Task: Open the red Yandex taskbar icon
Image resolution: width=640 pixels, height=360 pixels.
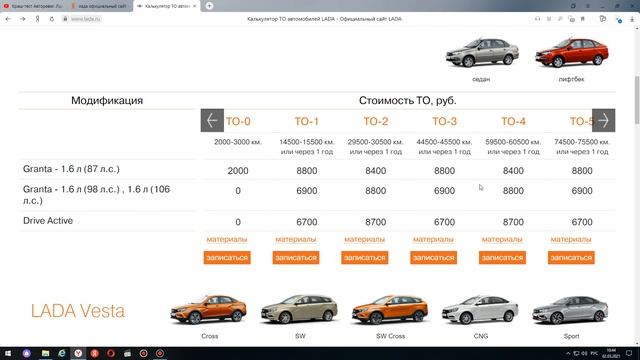Action: 94,353
